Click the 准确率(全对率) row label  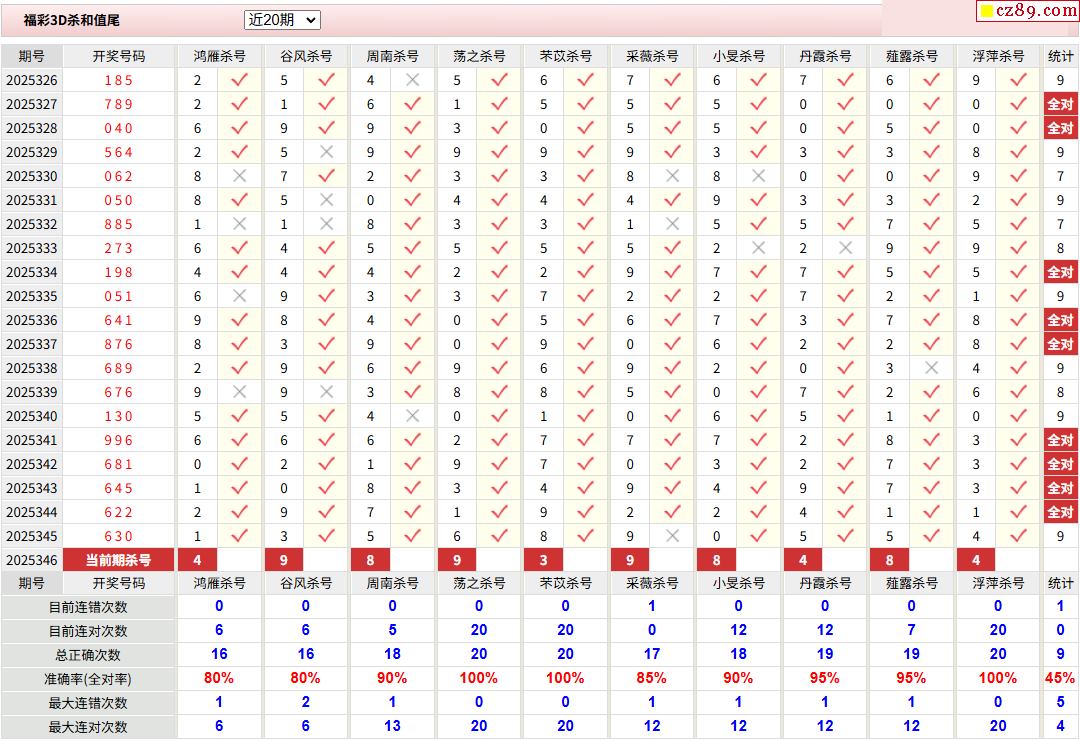tap(89, 679)
